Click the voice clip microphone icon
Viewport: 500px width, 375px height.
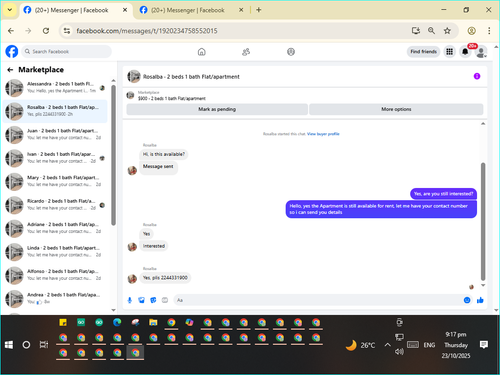[130, 300]
